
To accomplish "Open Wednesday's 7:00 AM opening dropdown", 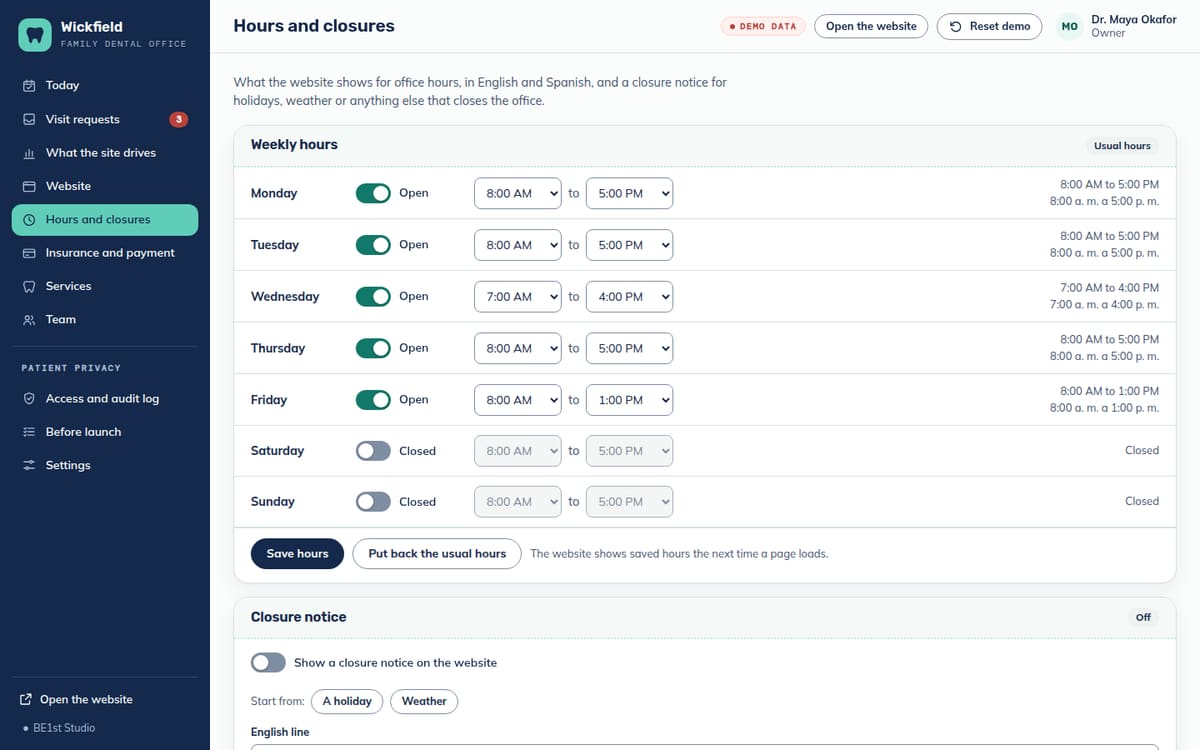I will pos(518,297).
